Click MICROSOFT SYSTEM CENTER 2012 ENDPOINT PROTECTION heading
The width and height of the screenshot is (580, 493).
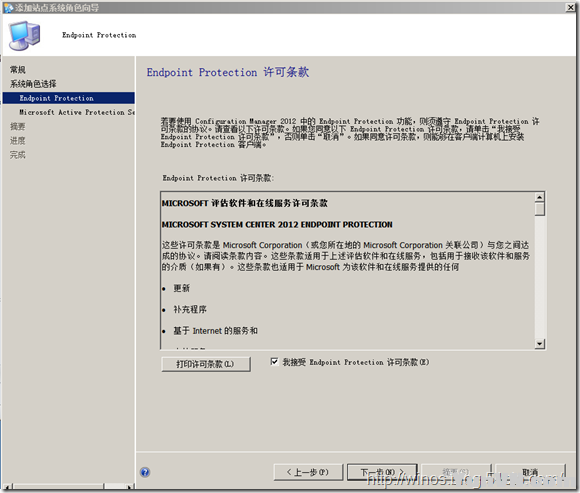pos(277,224)
